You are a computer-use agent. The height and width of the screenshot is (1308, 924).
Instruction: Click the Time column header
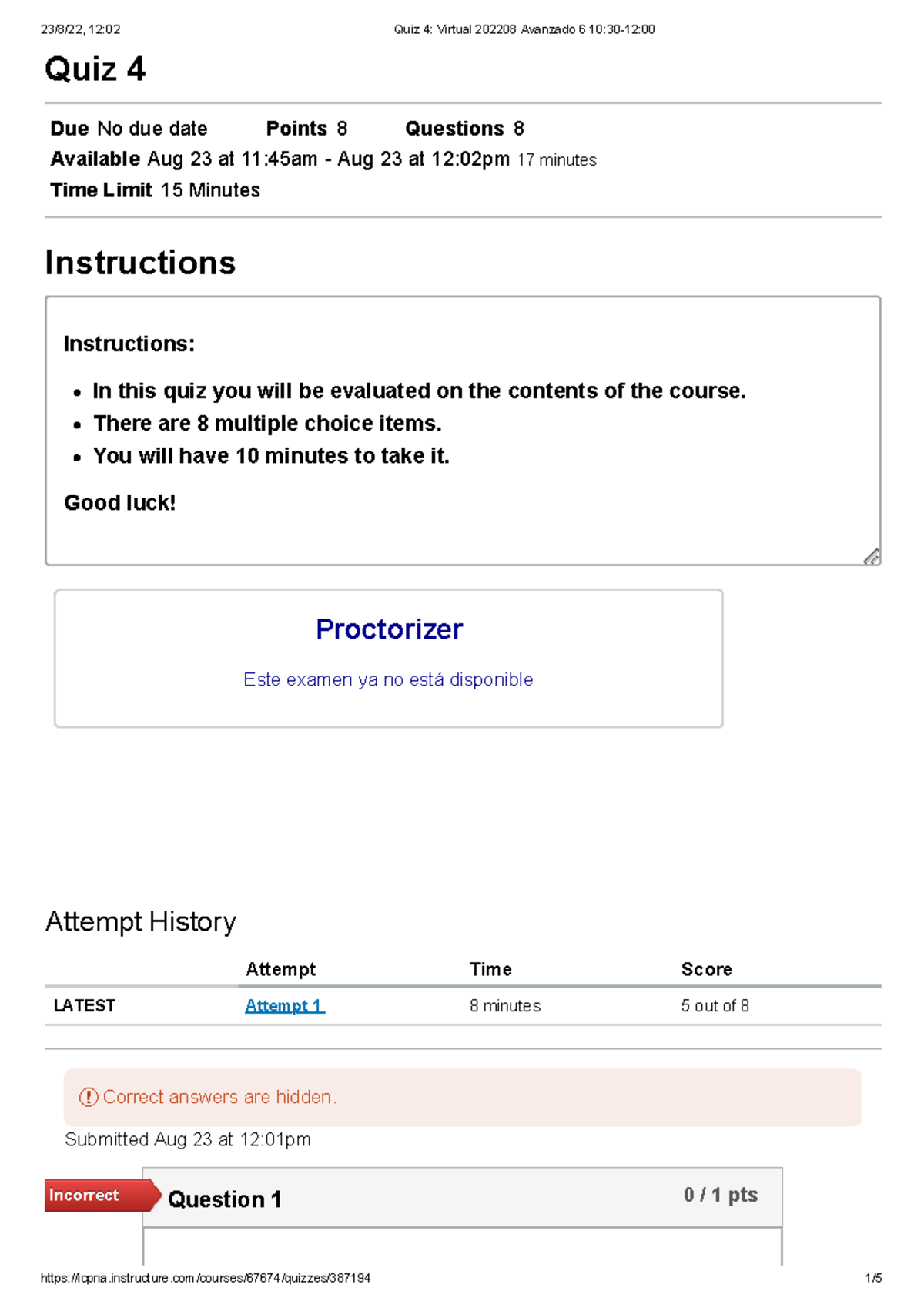tap(490, 969)
